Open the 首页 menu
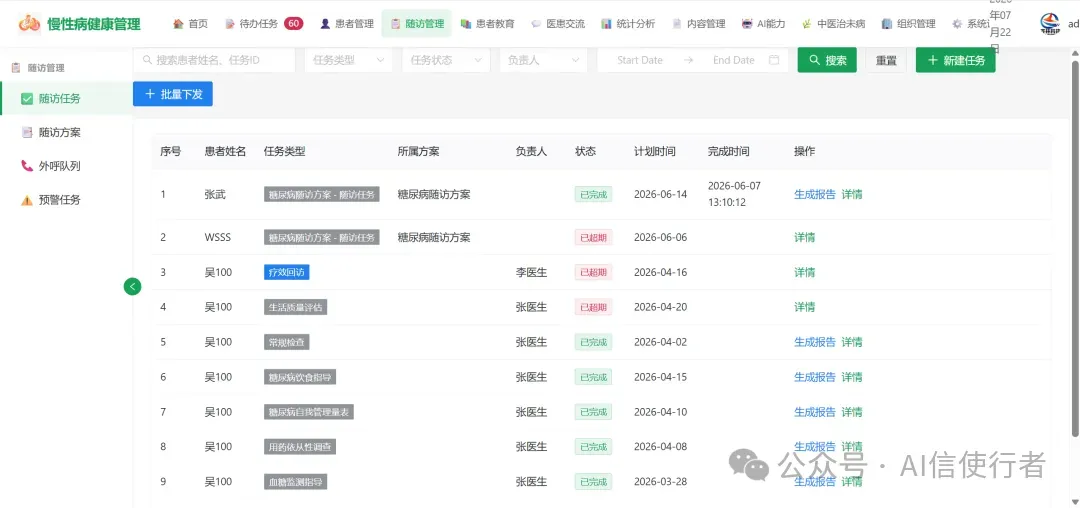 point(190,24)
